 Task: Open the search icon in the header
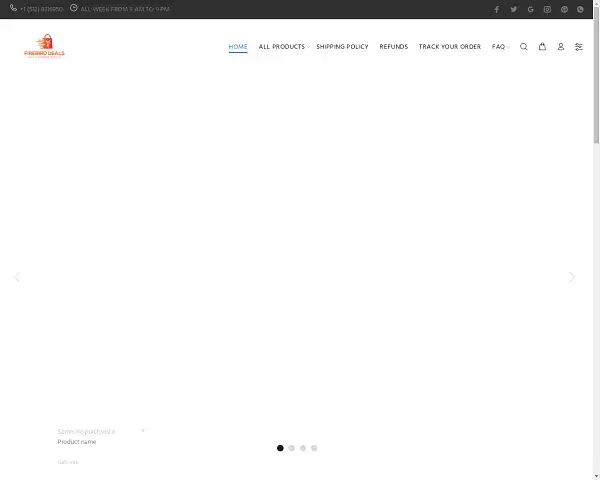pos(523,47)
